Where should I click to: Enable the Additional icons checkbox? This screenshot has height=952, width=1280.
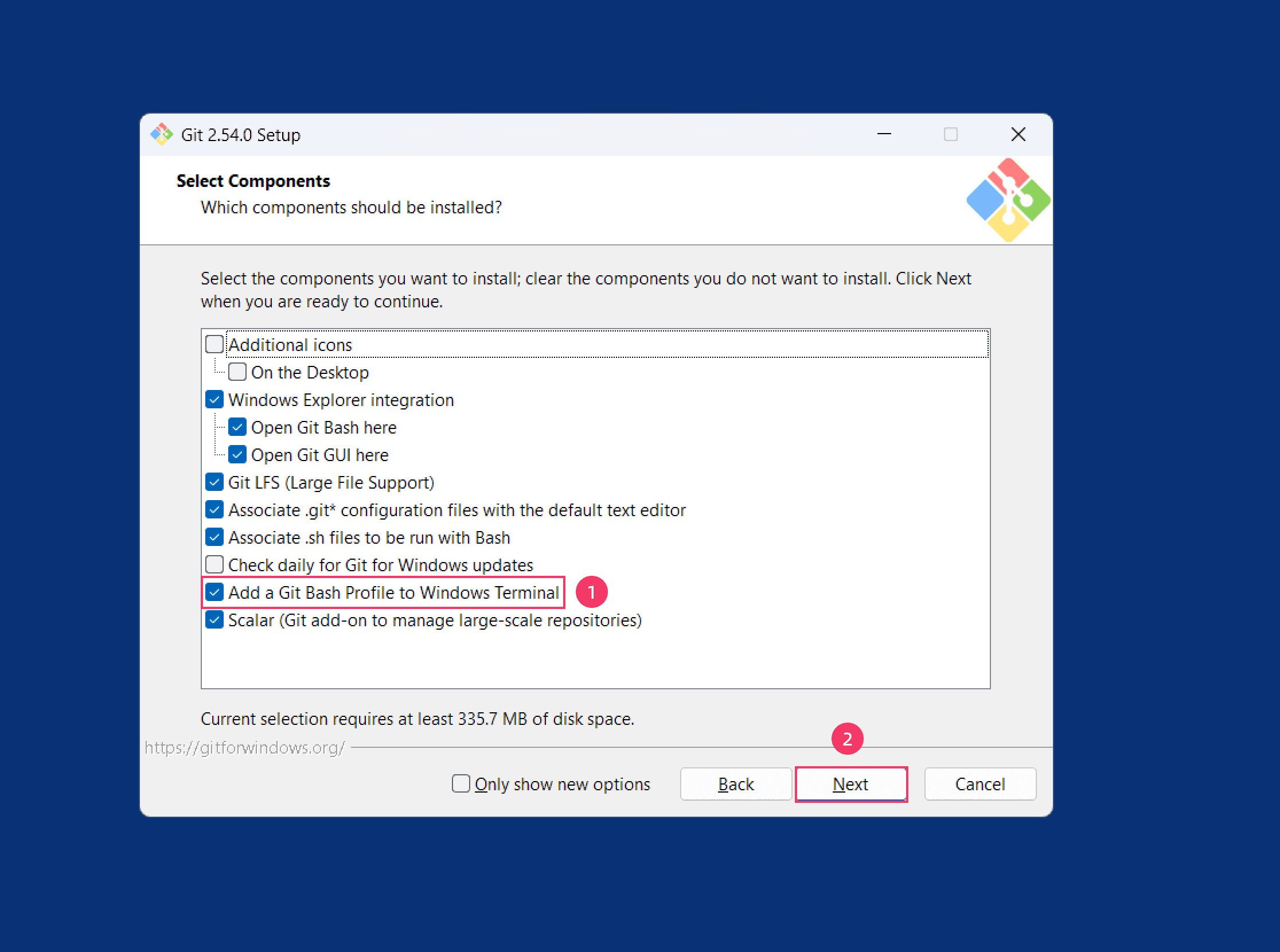coord(214,345)
